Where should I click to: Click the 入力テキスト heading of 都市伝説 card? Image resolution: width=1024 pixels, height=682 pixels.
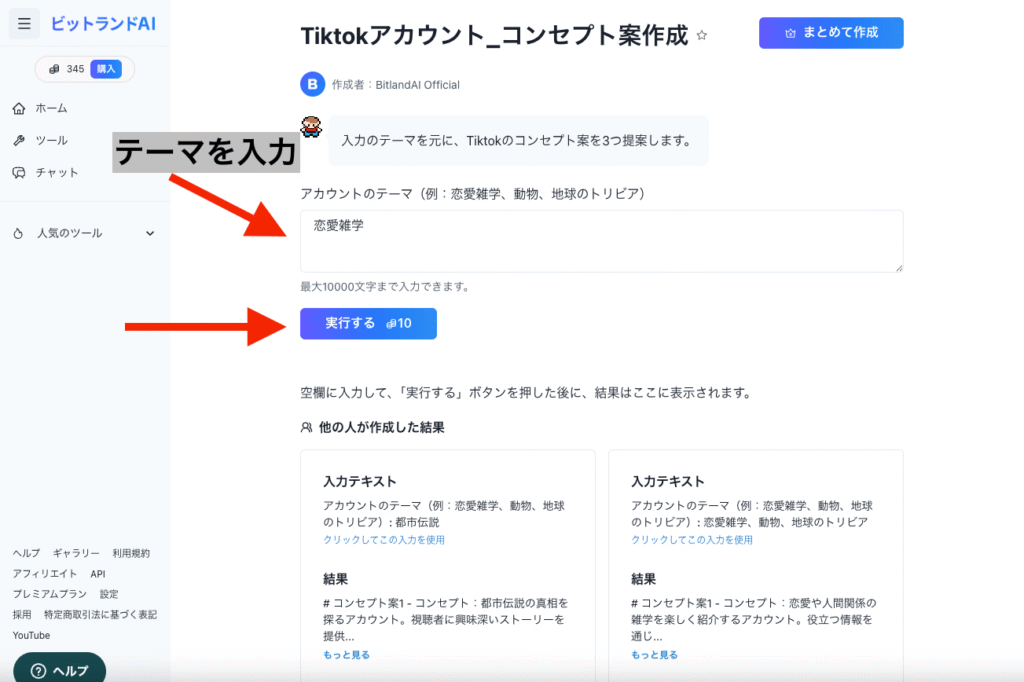360,481
